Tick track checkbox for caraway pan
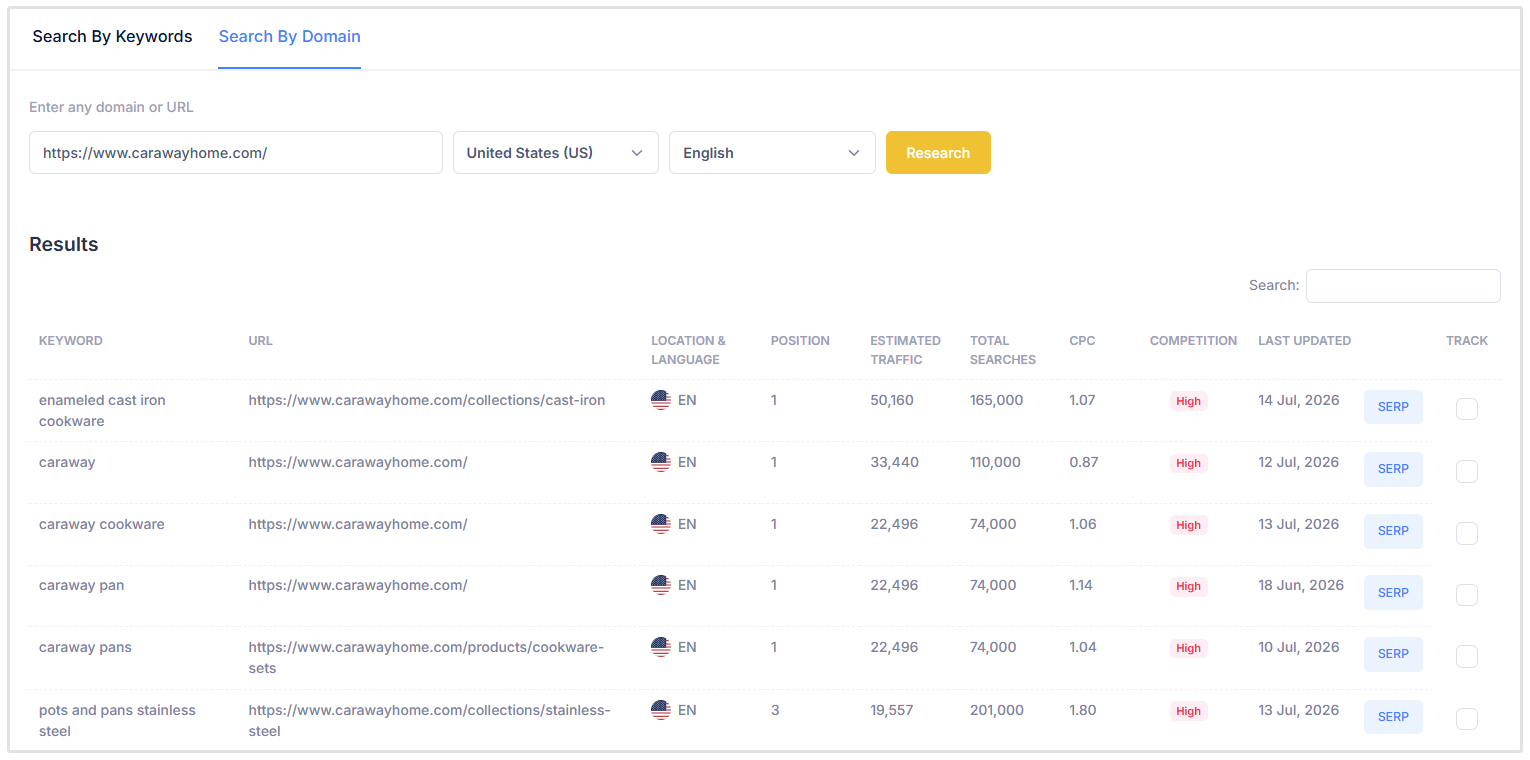This screenshot has width=1530, height=760. (x=1467, y=595)
